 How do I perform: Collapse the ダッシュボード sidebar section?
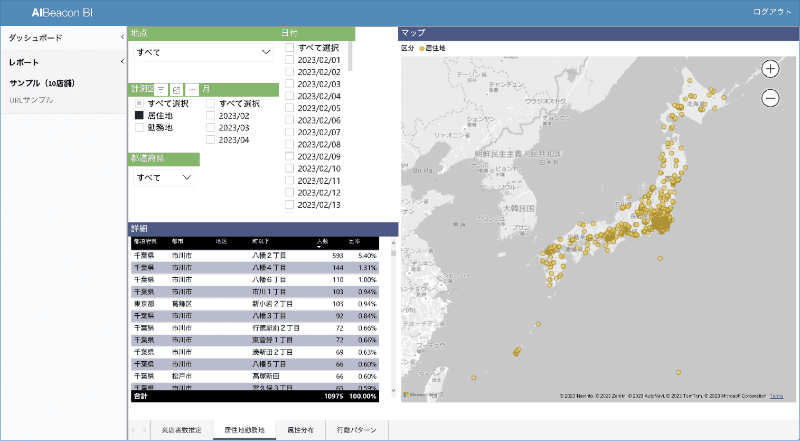click(121, 38)
